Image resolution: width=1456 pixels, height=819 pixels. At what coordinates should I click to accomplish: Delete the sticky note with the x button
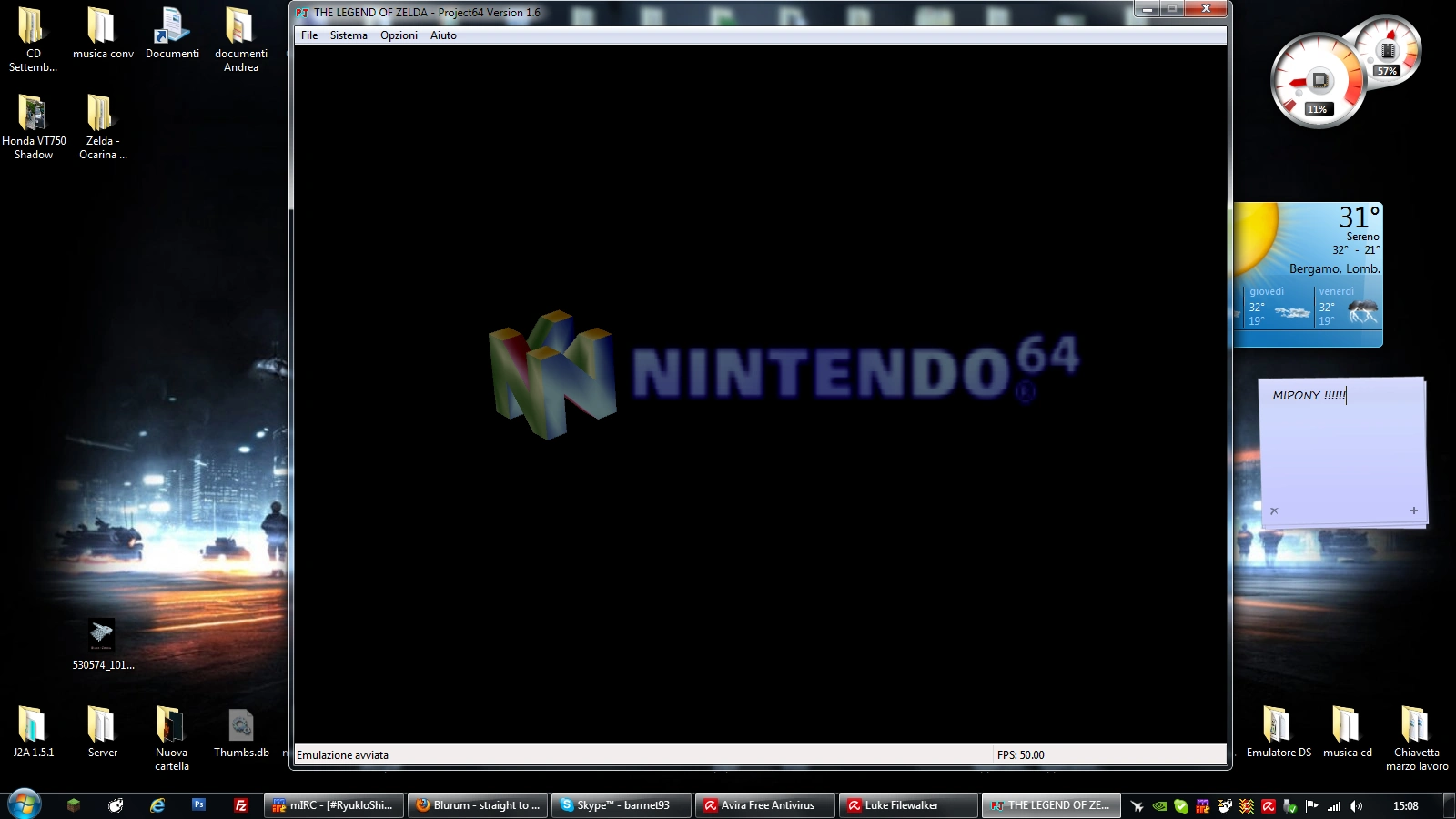[x=1274, y=511]
